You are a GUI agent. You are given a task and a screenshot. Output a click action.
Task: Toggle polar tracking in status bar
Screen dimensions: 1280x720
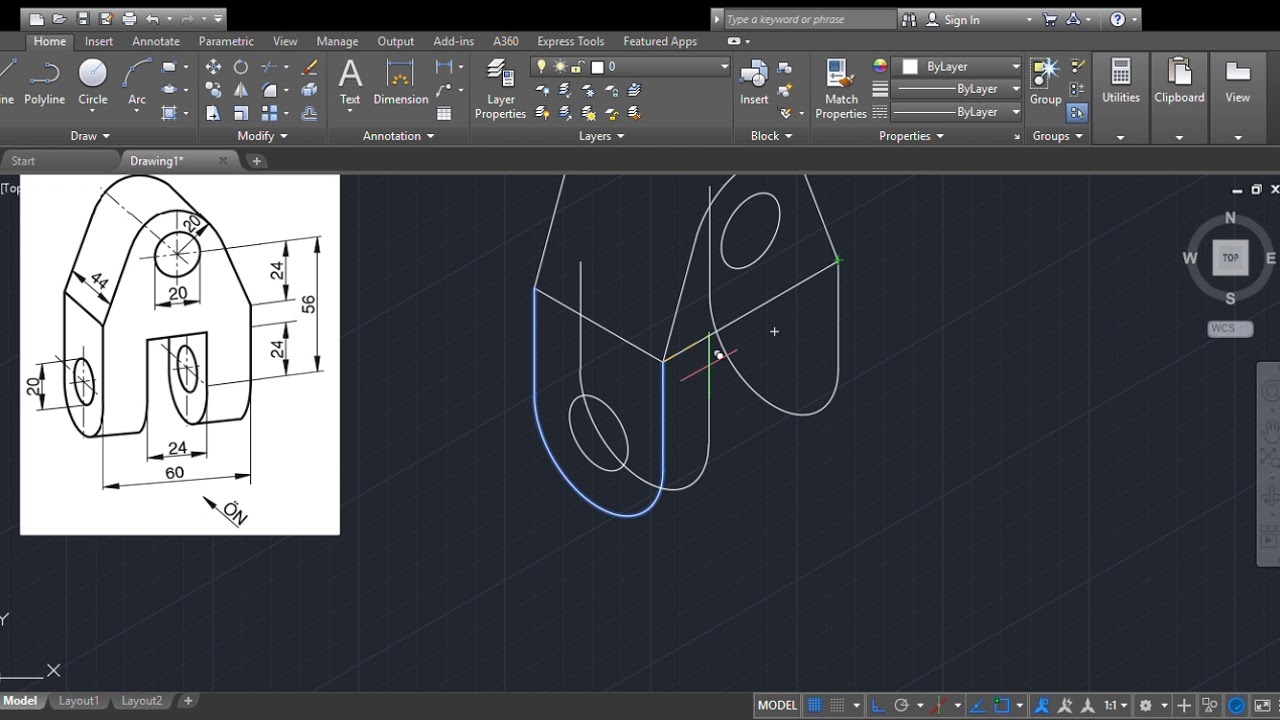coord(901,705)
